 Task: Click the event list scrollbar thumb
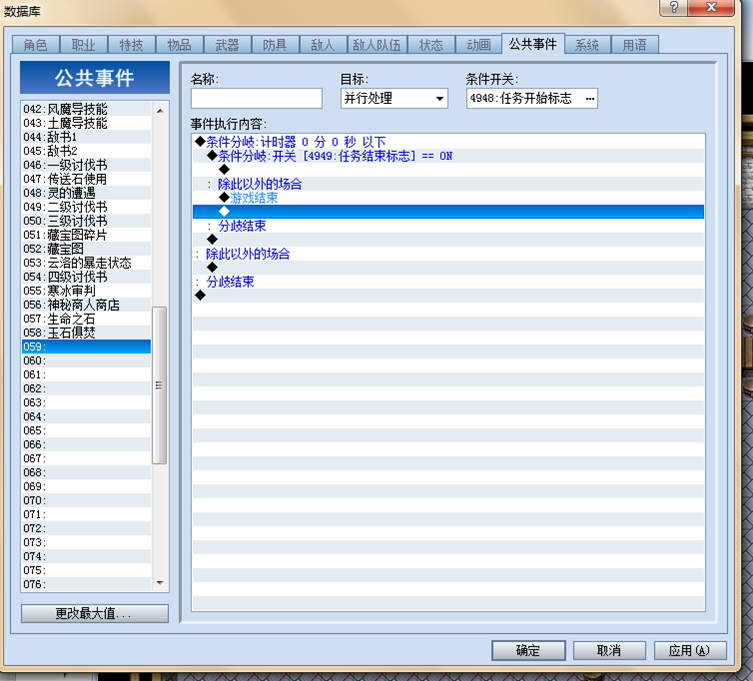coord(159,385)
